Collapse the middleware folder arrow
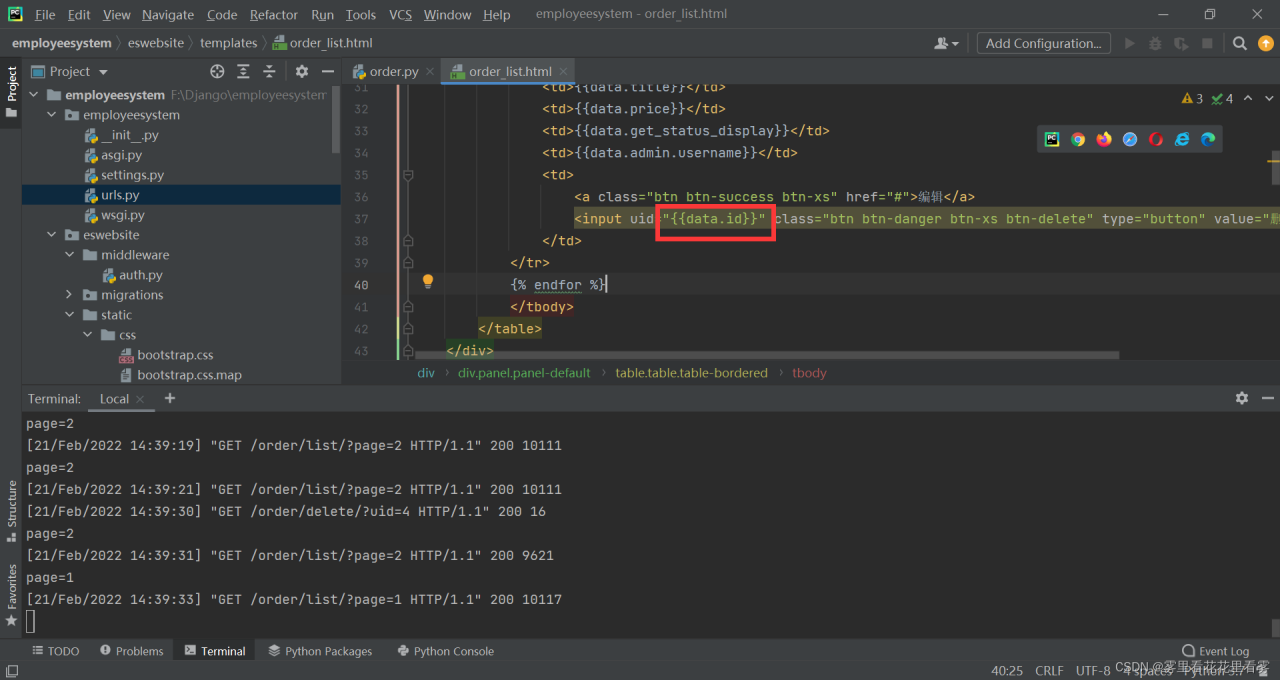 point(70,255)
